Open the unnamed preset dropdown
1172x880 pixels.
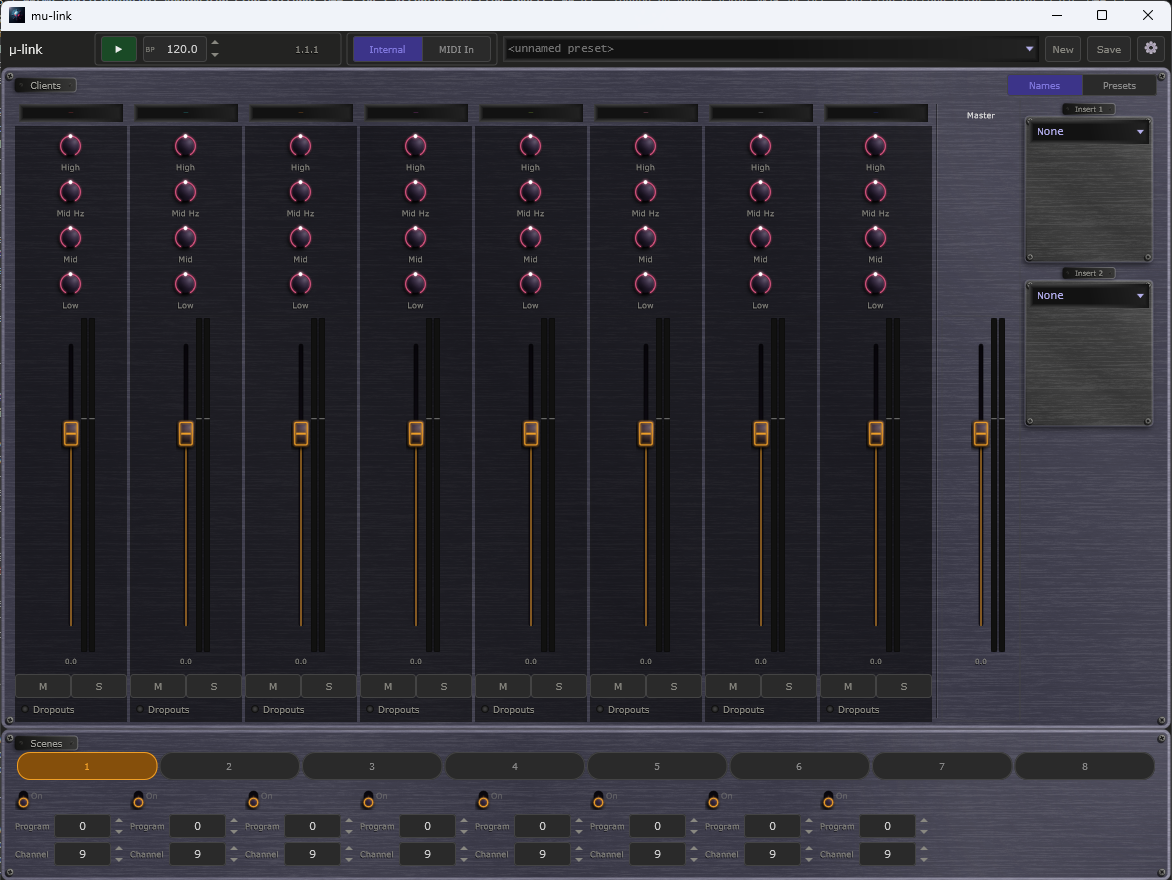(771, 49)
